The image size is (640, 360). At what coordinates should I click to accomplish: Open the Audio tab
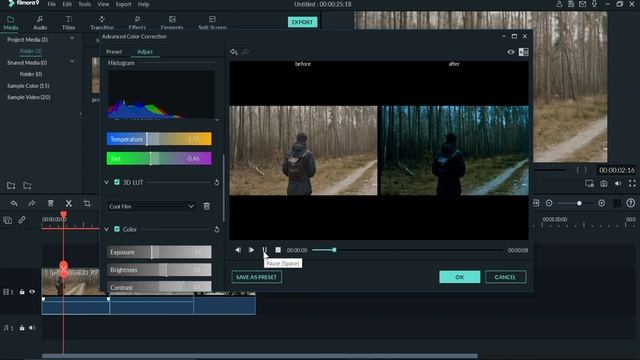click(x=40, y=23)
